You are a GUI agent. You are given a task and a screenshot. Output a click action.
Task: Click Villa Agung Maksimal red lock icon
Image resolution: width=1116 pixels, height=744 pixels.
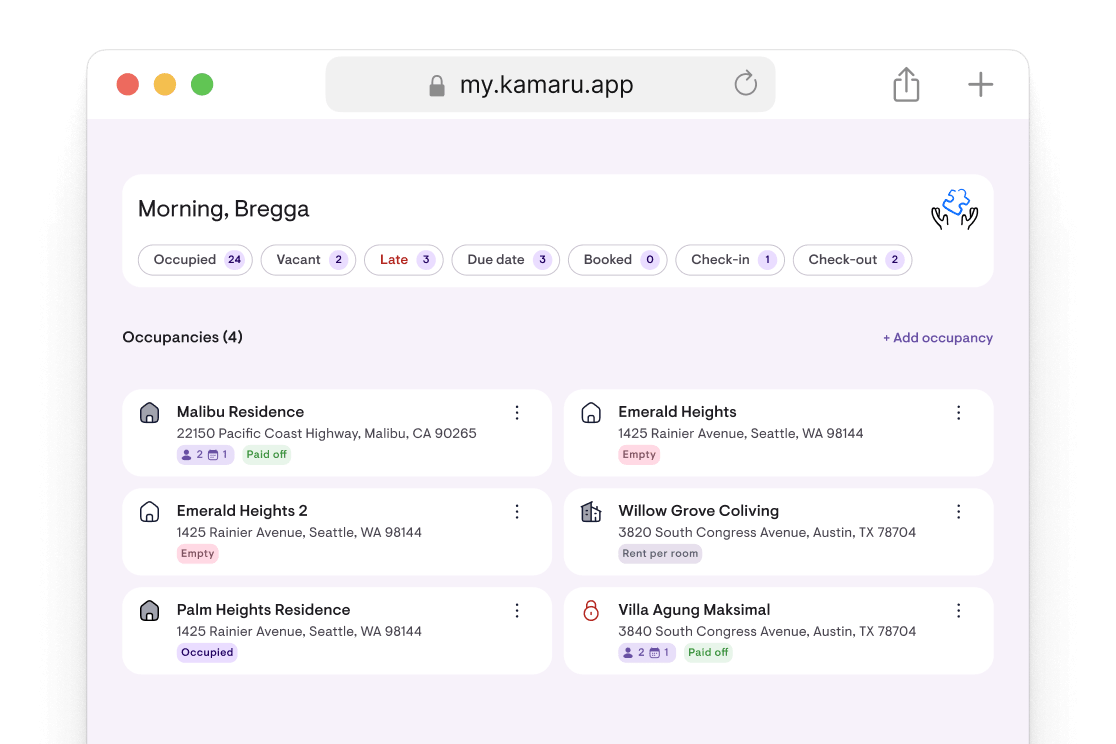[591, 611]
